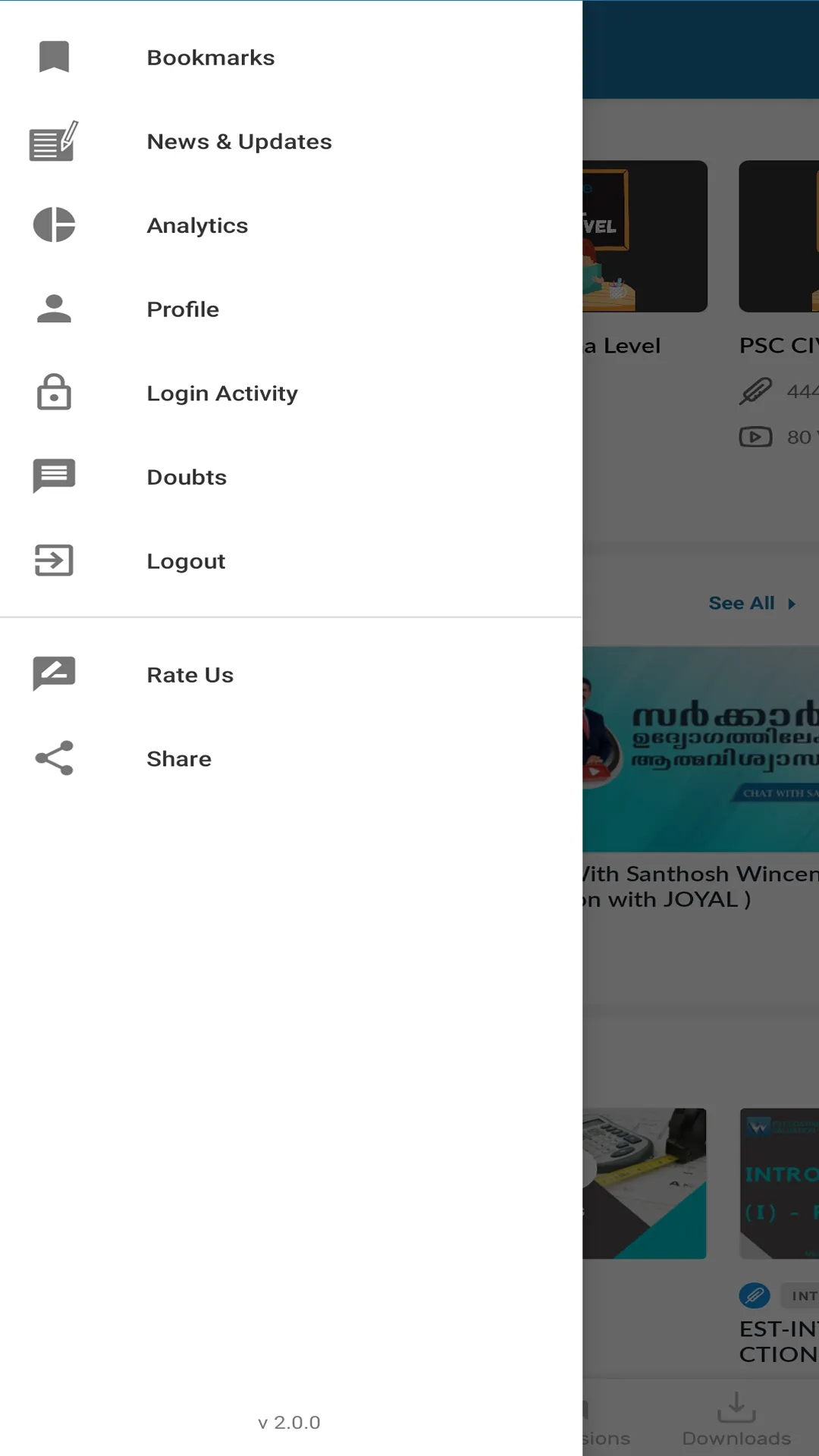819x1456 pixels.
Task: Tap the News & Updates notepad icon
Action: click(x=54, y=141)
